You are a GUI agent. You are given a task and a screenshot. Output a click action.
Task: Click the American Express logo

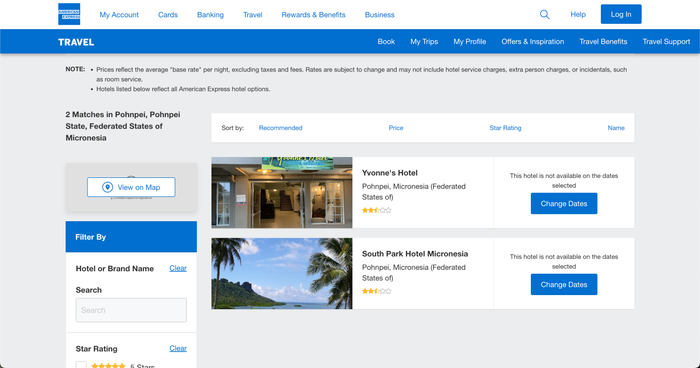pyautogui.click(x=69, y=14)
